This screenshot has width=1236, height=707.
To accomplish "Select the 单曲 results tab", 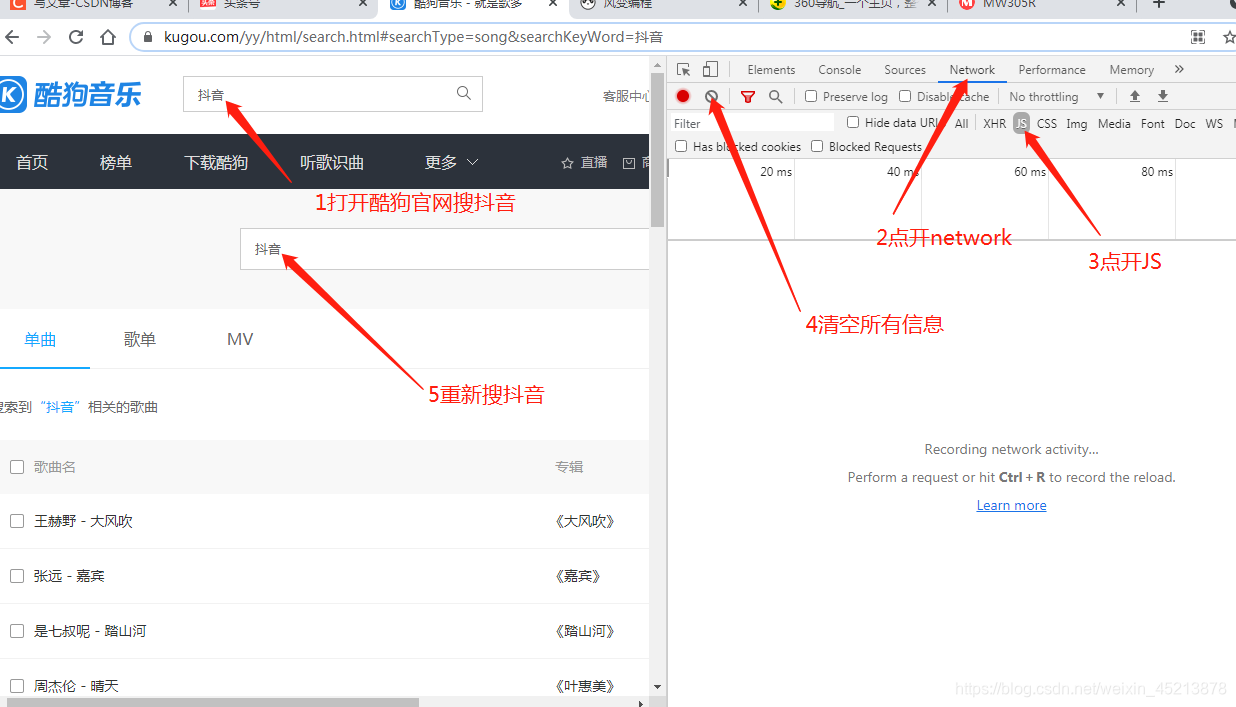I will coord(40,339).
